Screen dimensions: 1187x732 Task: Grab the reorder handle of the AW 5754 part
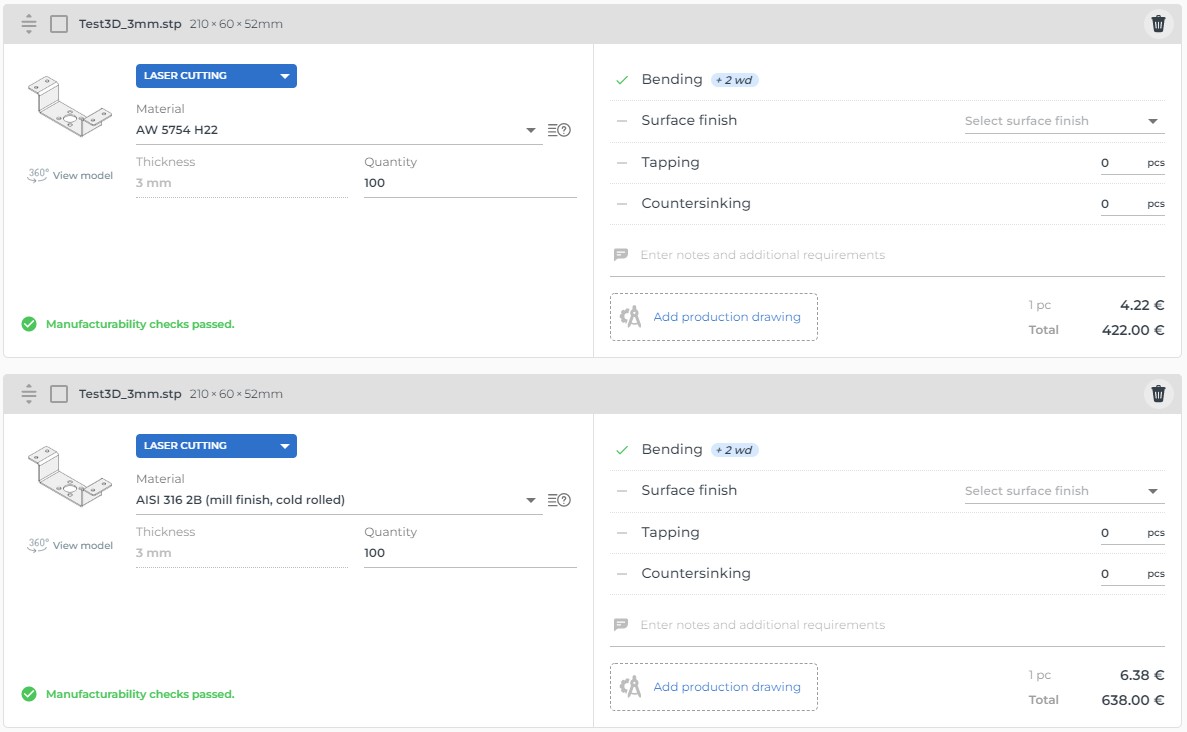29,23
